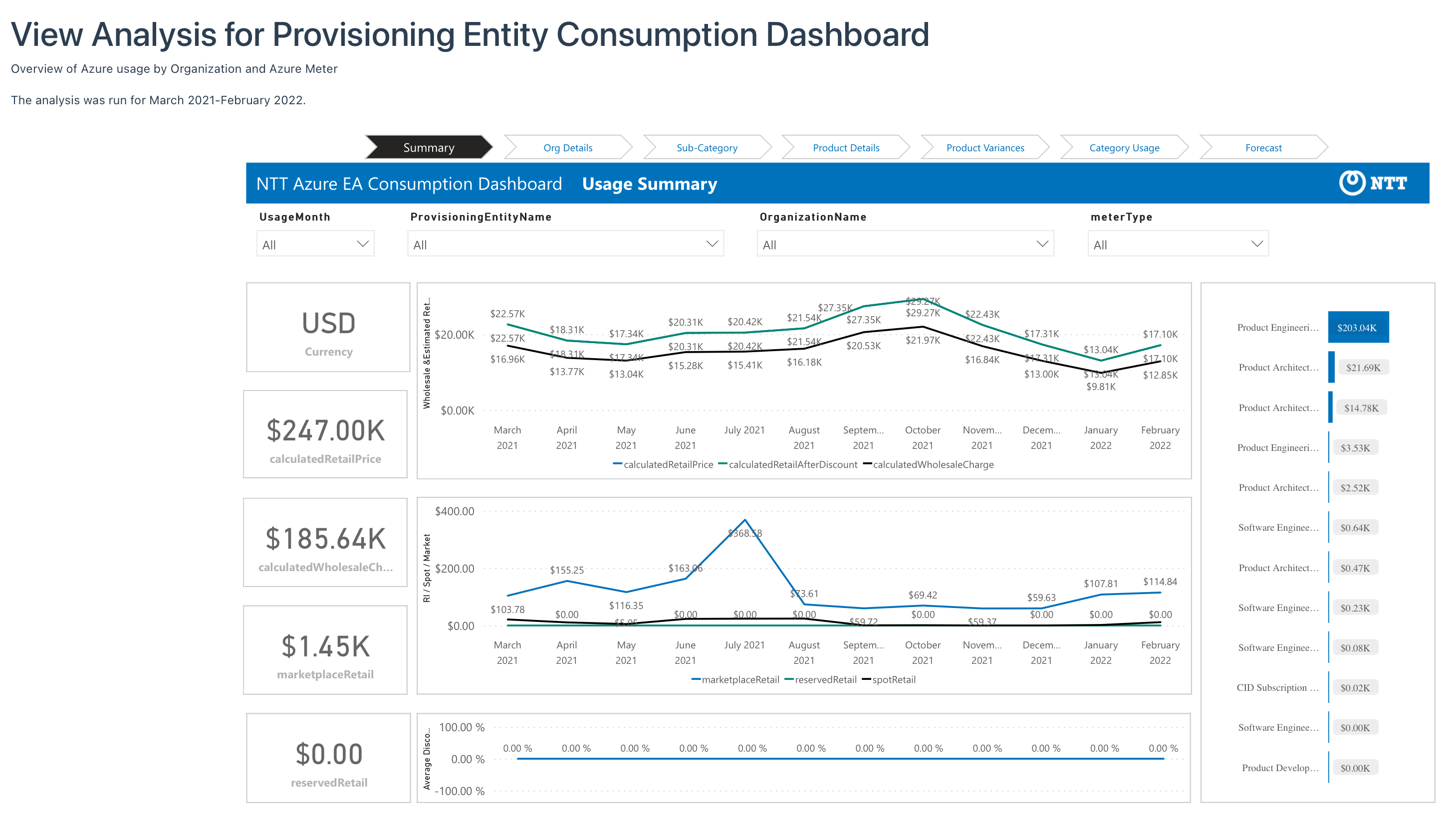This screenshot has height=818, width=1456.
Task: Select the $21.69K Product Architect bar
Action: (1332, 367)
